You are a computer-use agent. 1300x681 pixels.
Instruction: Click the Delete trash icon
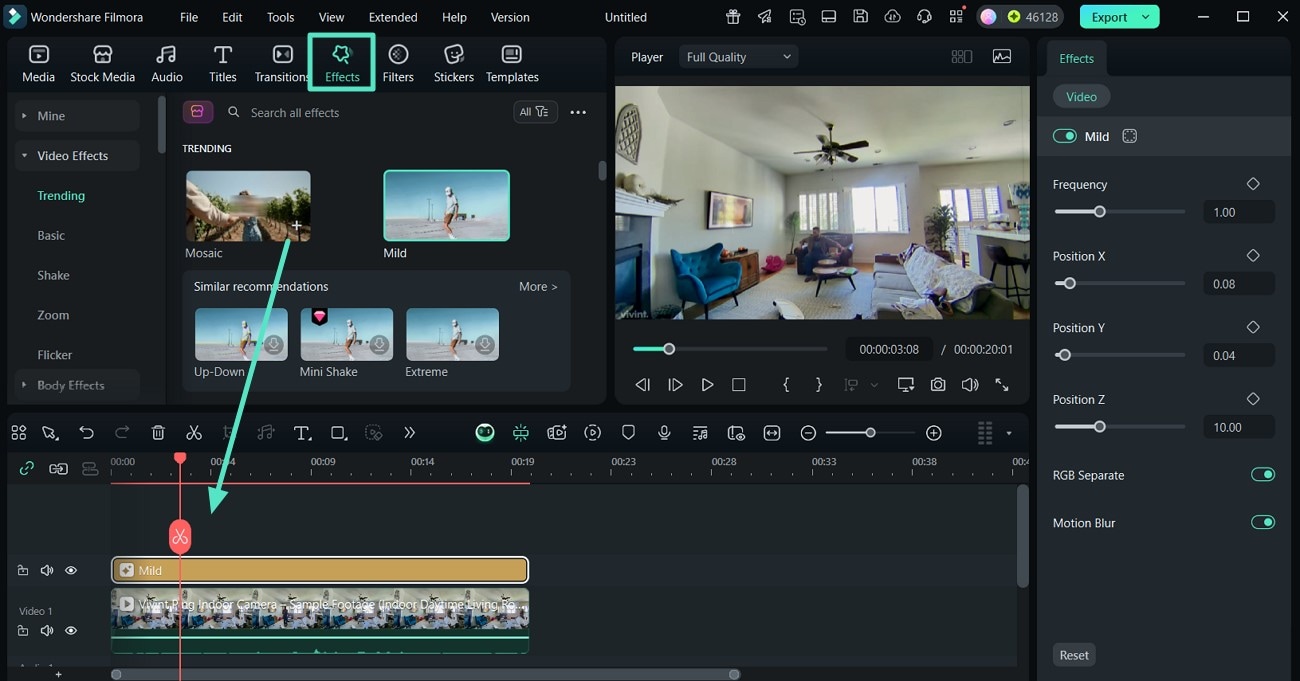[x=158, y=433]
